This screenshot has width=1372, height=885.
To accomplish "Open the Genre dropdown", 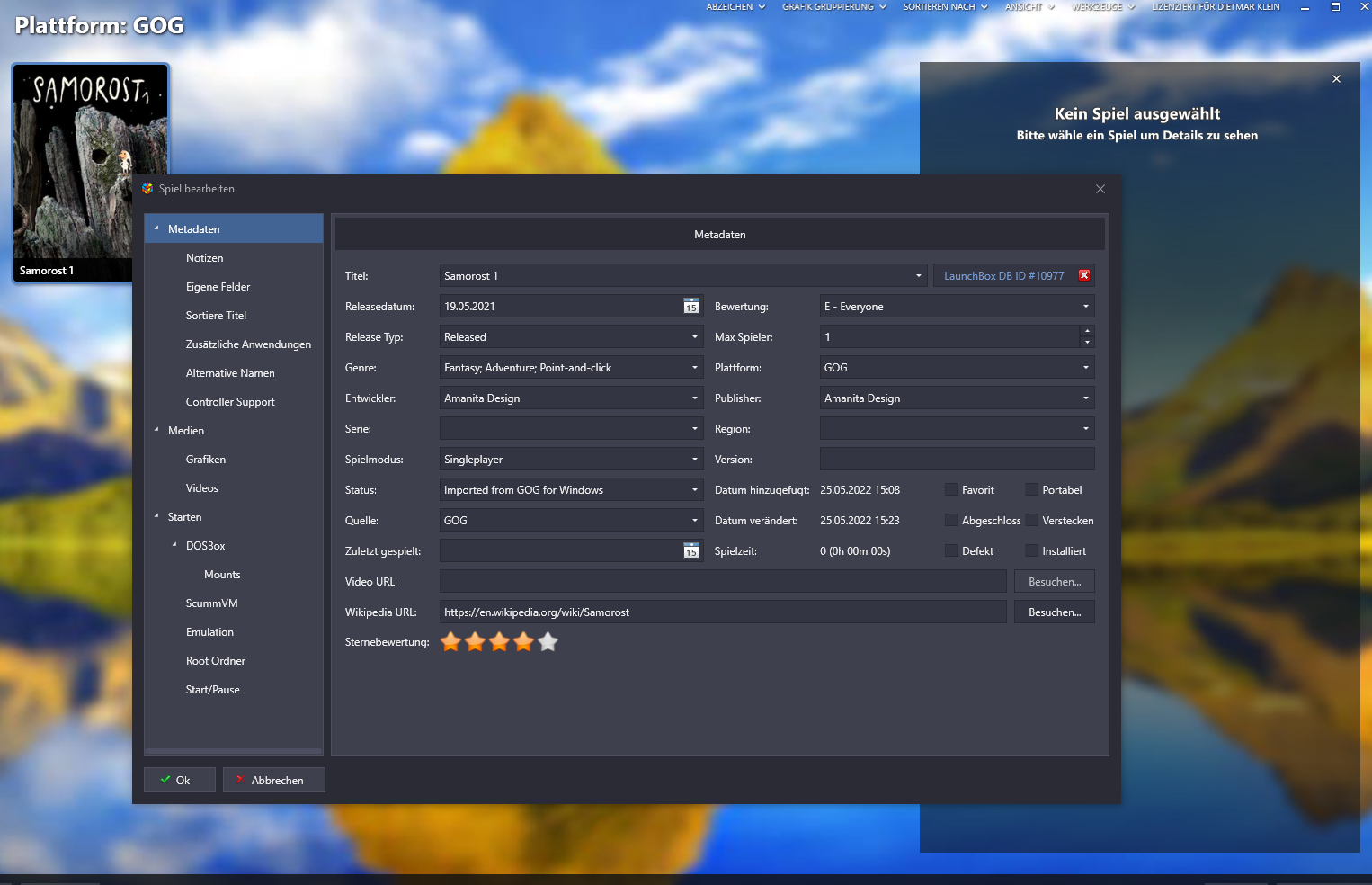I will click(695, 368).
